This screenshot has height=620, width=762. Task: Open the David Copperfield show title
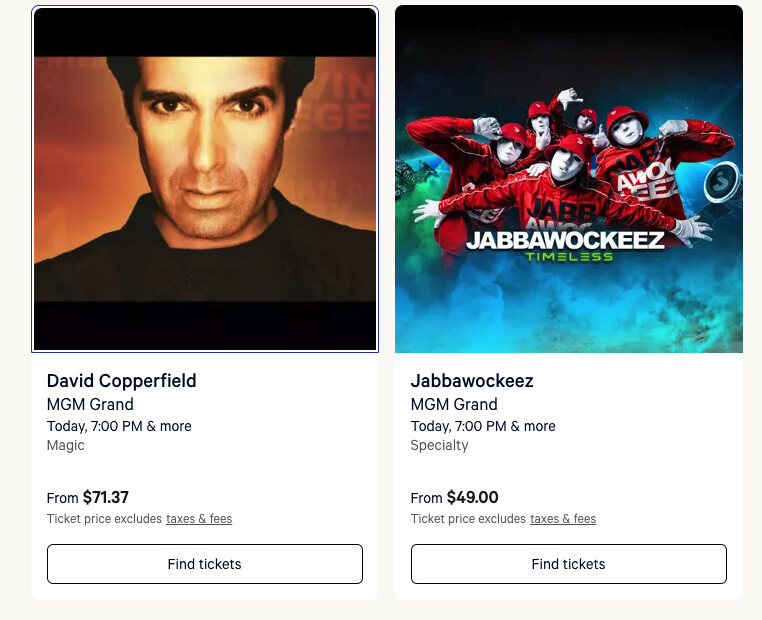122,381
